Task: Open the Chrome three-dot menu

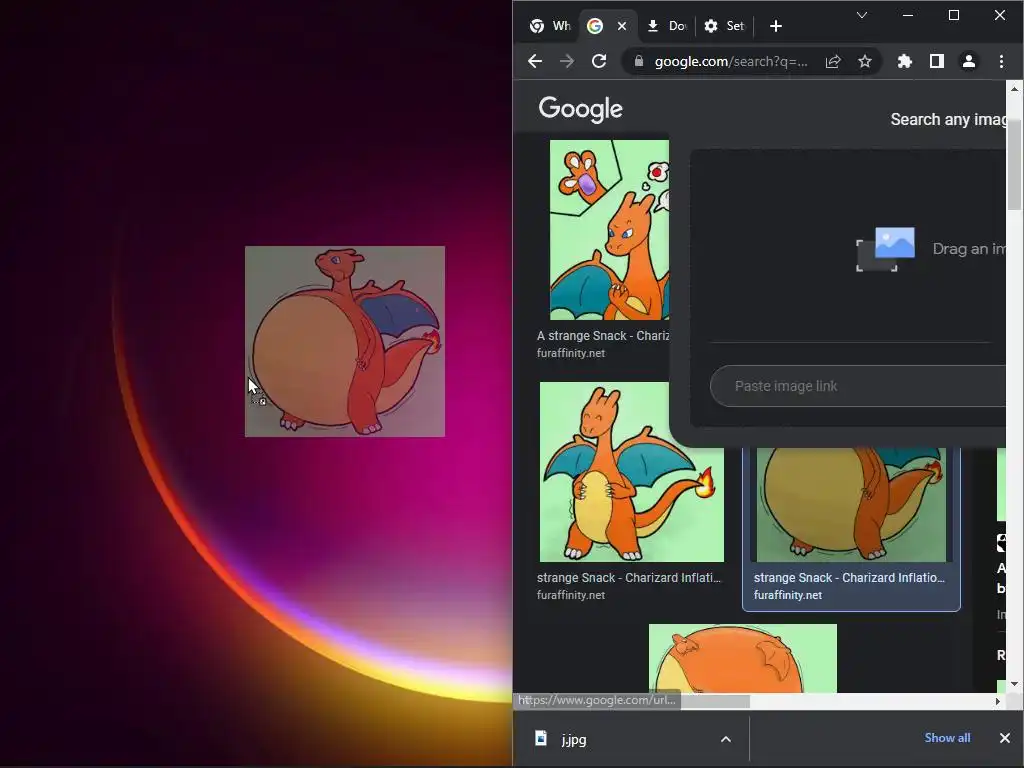Action: click(x=1001, y=61)
